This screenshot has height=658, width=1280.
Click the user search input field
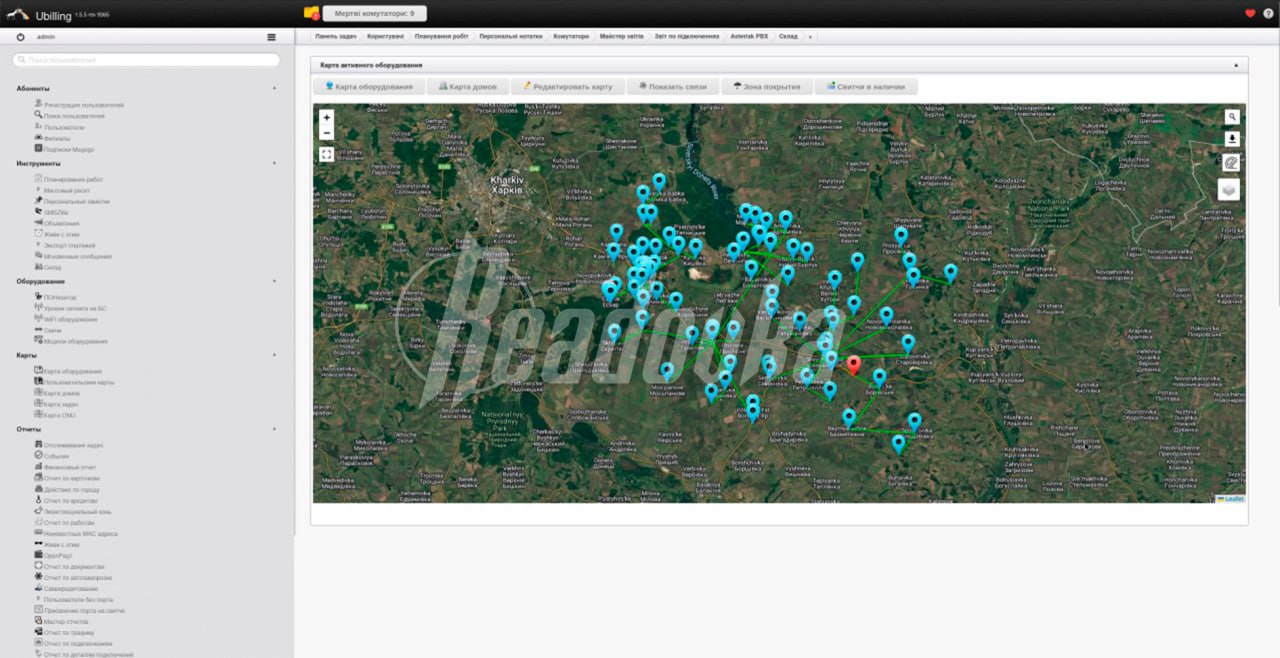[x=146, y=60]
